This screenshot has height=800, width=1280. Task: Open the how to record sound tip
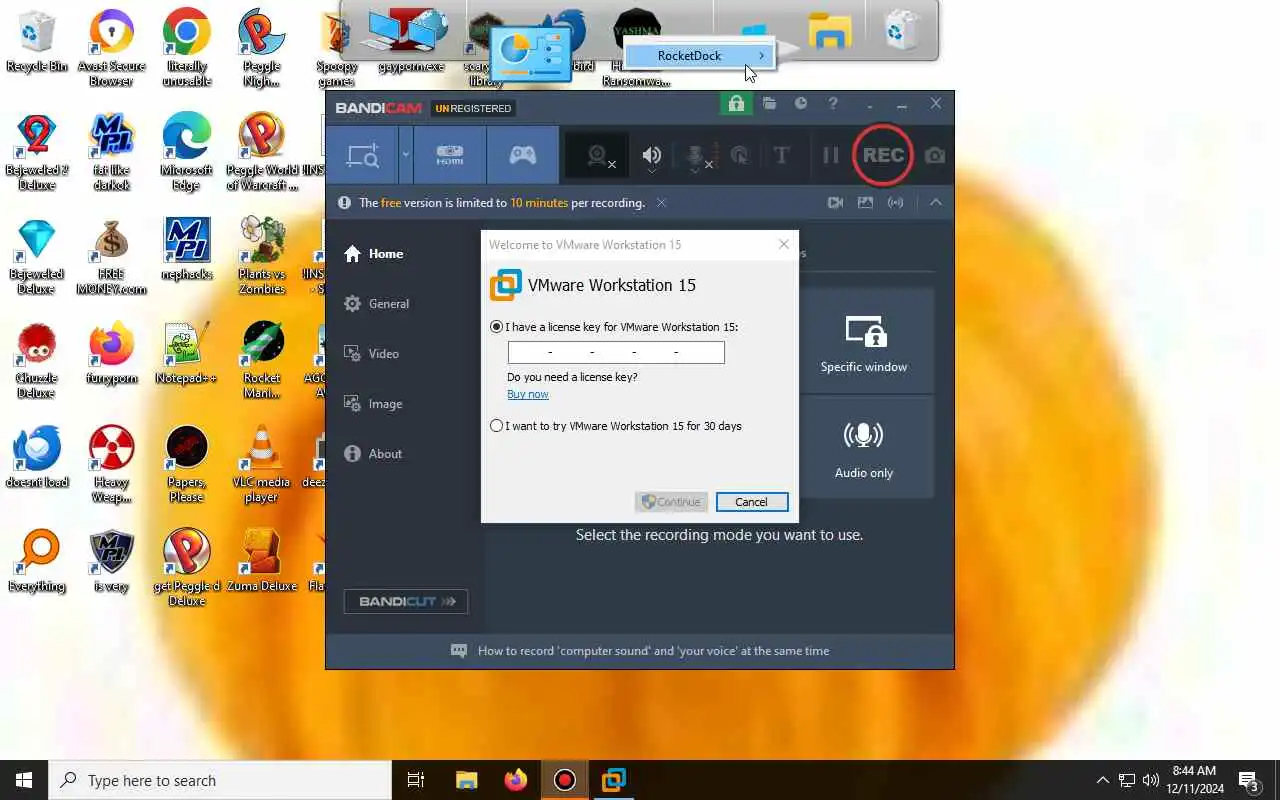[640, 651]
